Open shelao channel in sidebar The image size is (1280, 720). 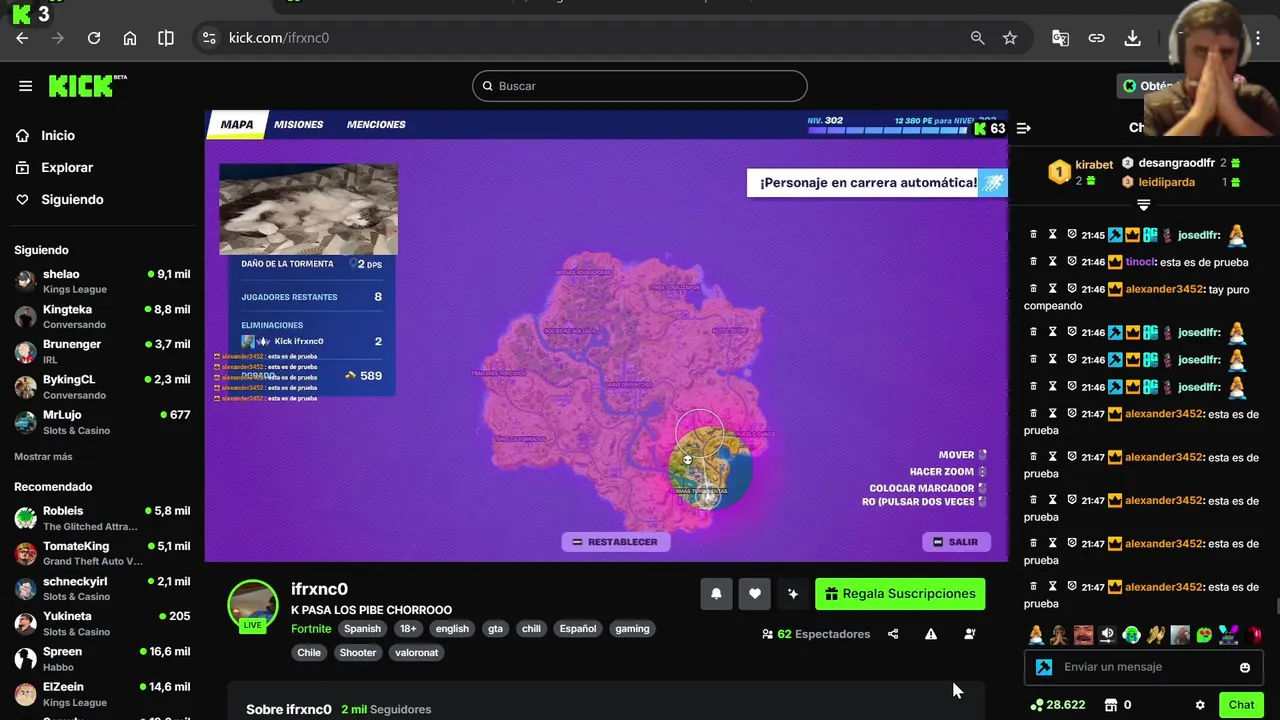102,282
